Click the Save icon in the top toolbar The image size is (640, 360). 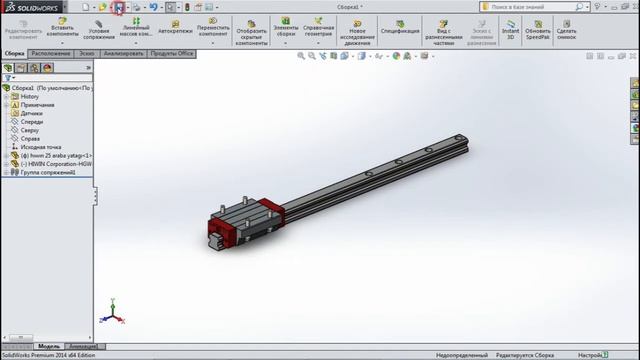(119, 7)
